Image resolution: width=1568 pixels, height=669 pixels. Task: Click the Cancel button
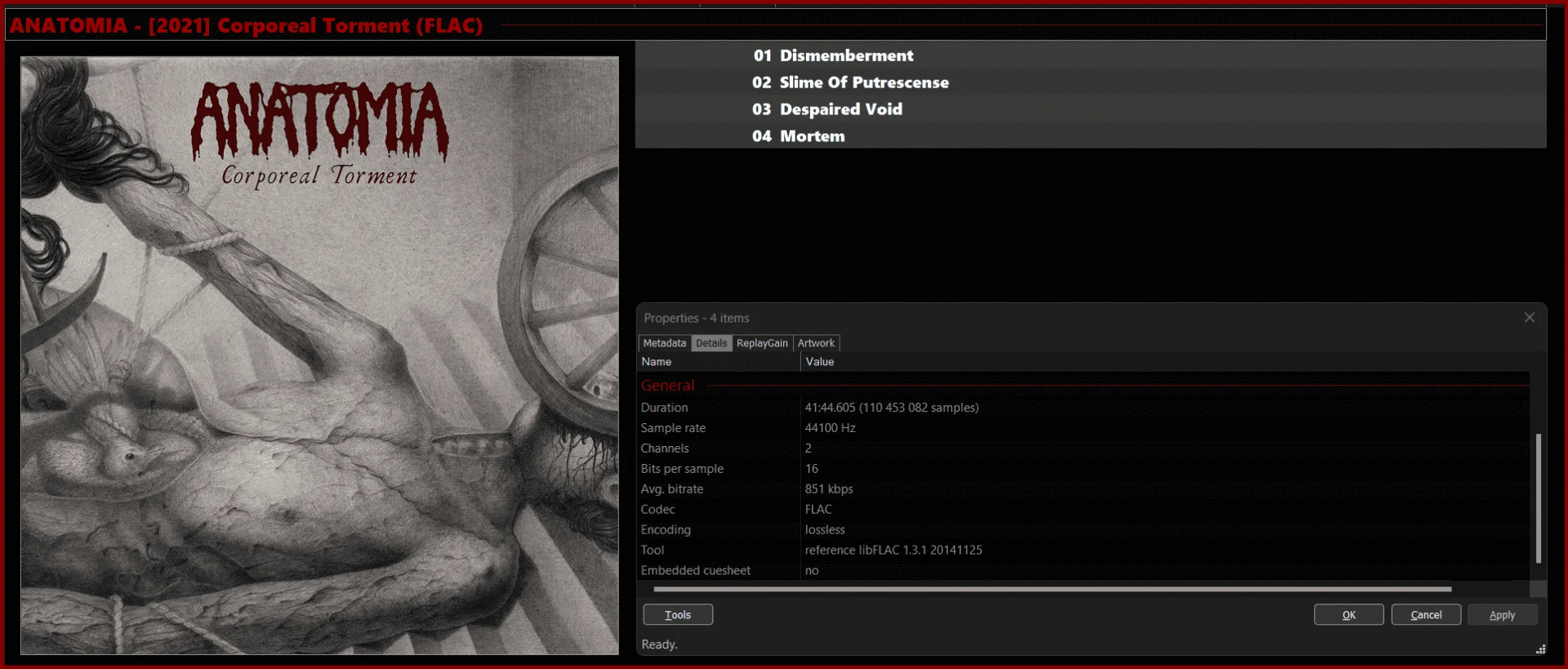click(x=1426, y=614)
